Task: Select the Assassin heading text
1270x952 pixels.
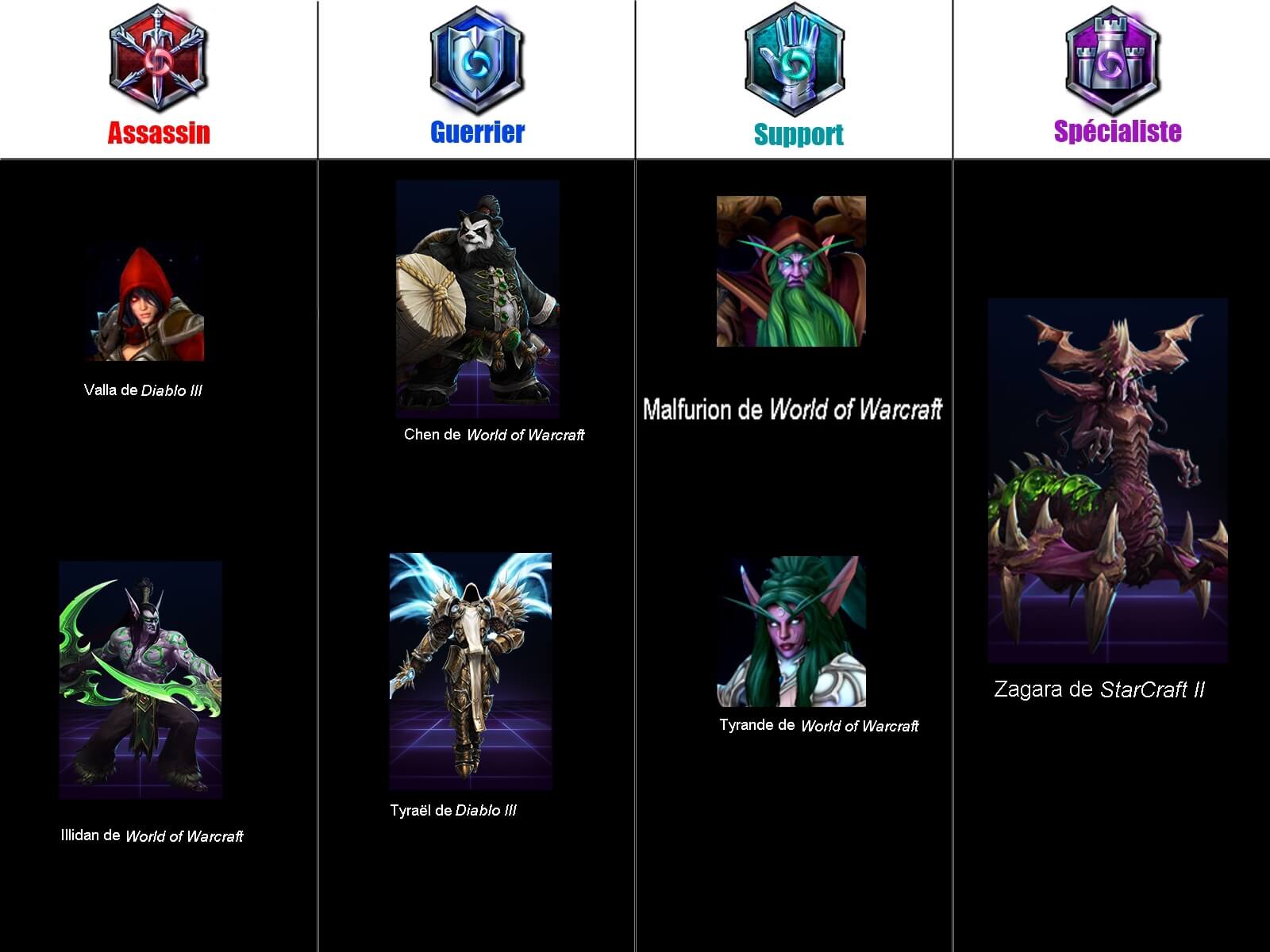Action: (x=159, y=132)
